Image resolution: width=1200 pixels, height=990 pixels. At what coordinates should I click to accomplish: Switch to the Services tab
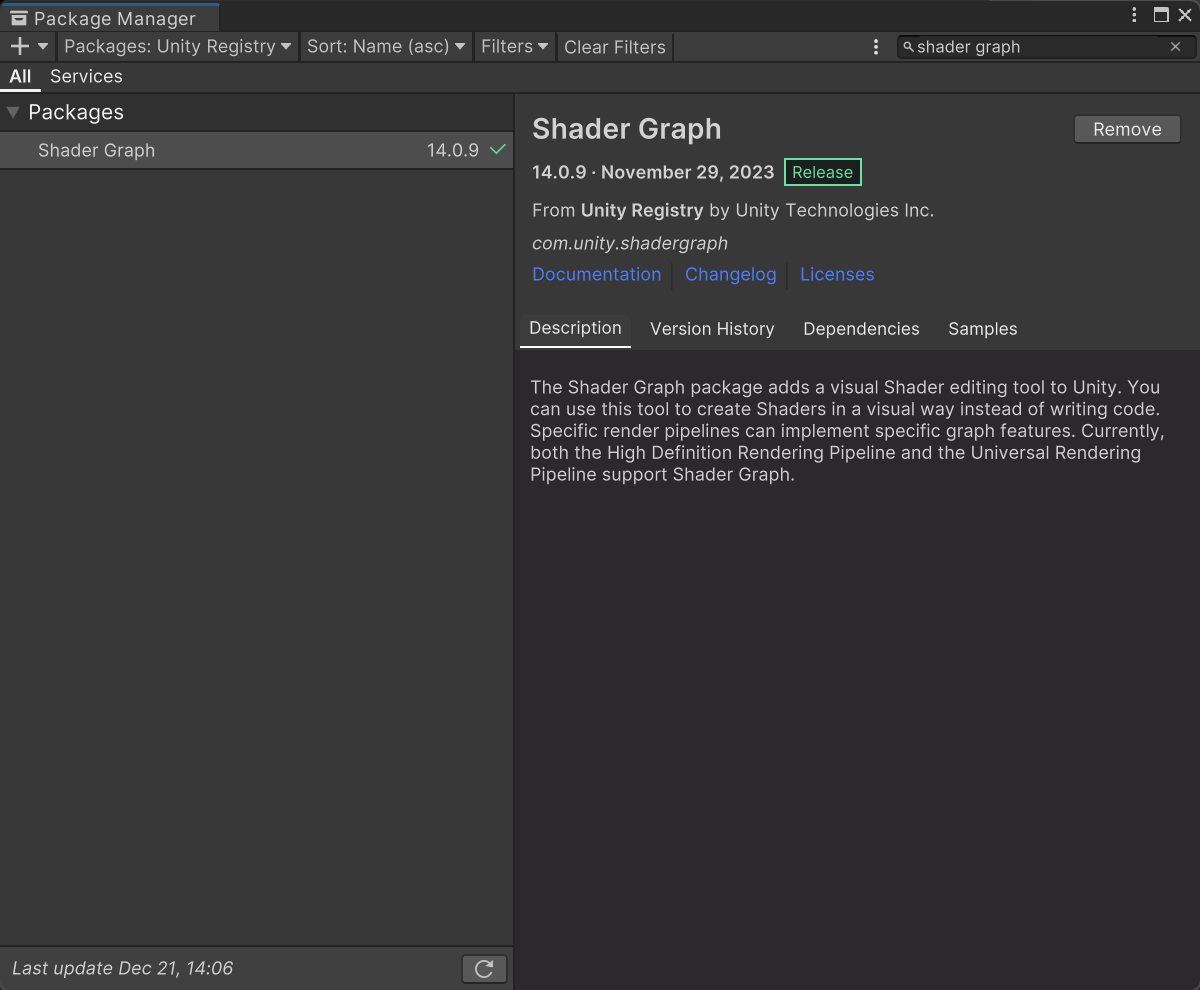[x=86, y=76]
